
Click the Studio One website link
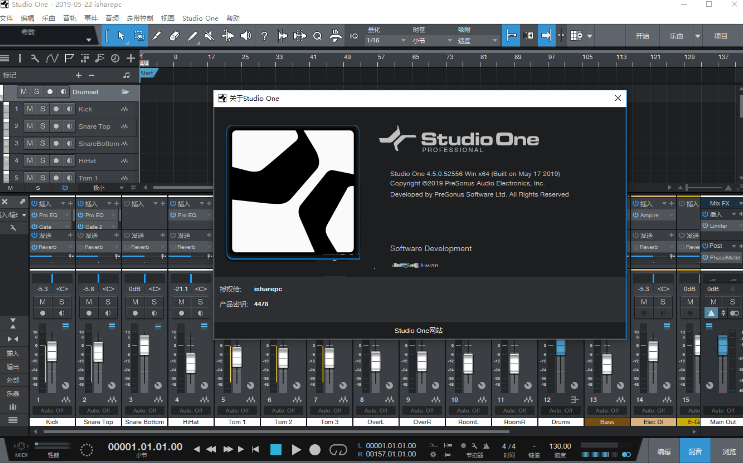click(x=418, y=330)
